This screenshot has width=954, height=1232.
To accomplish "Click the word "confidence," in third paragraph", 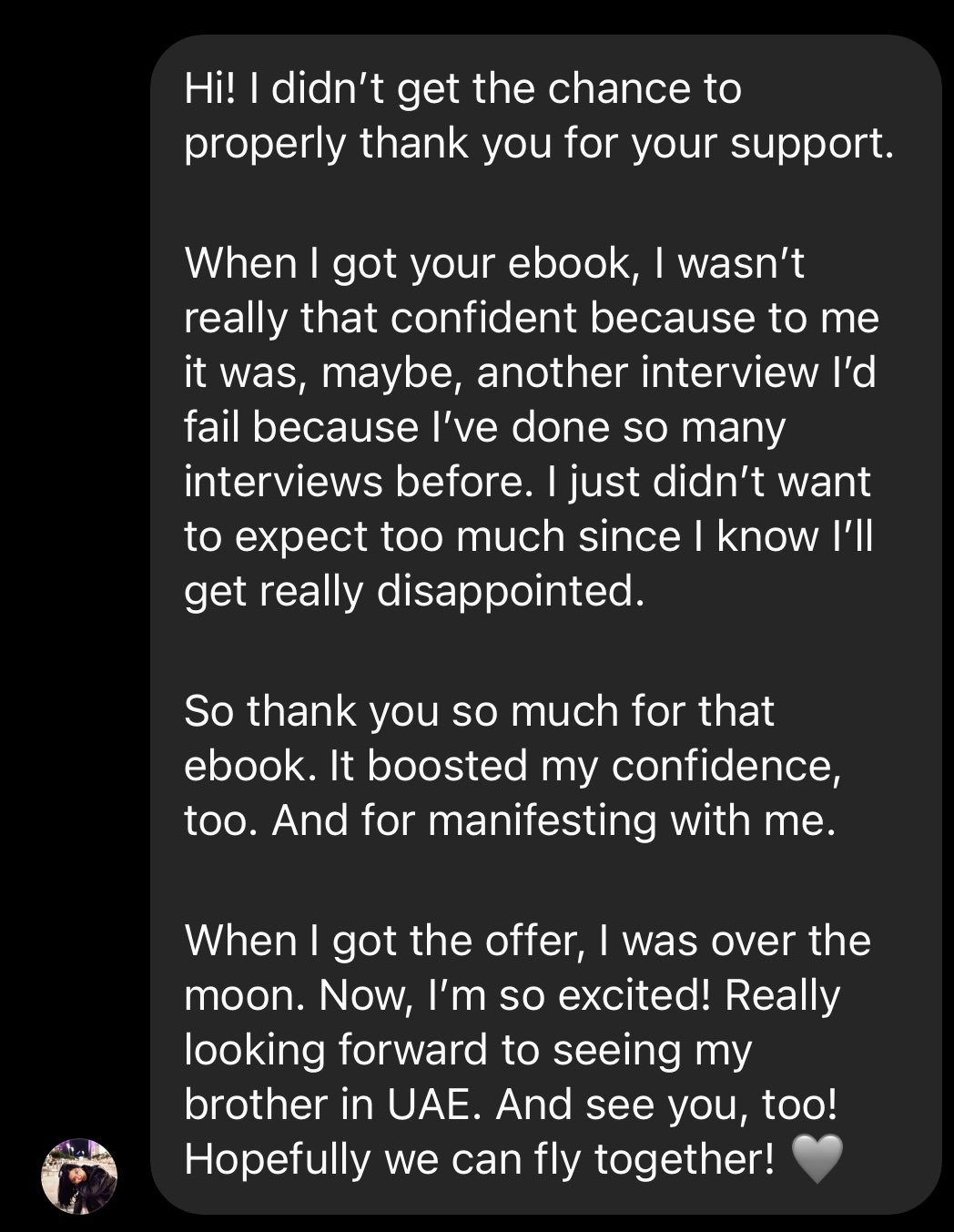I will (x=726, y=766).
